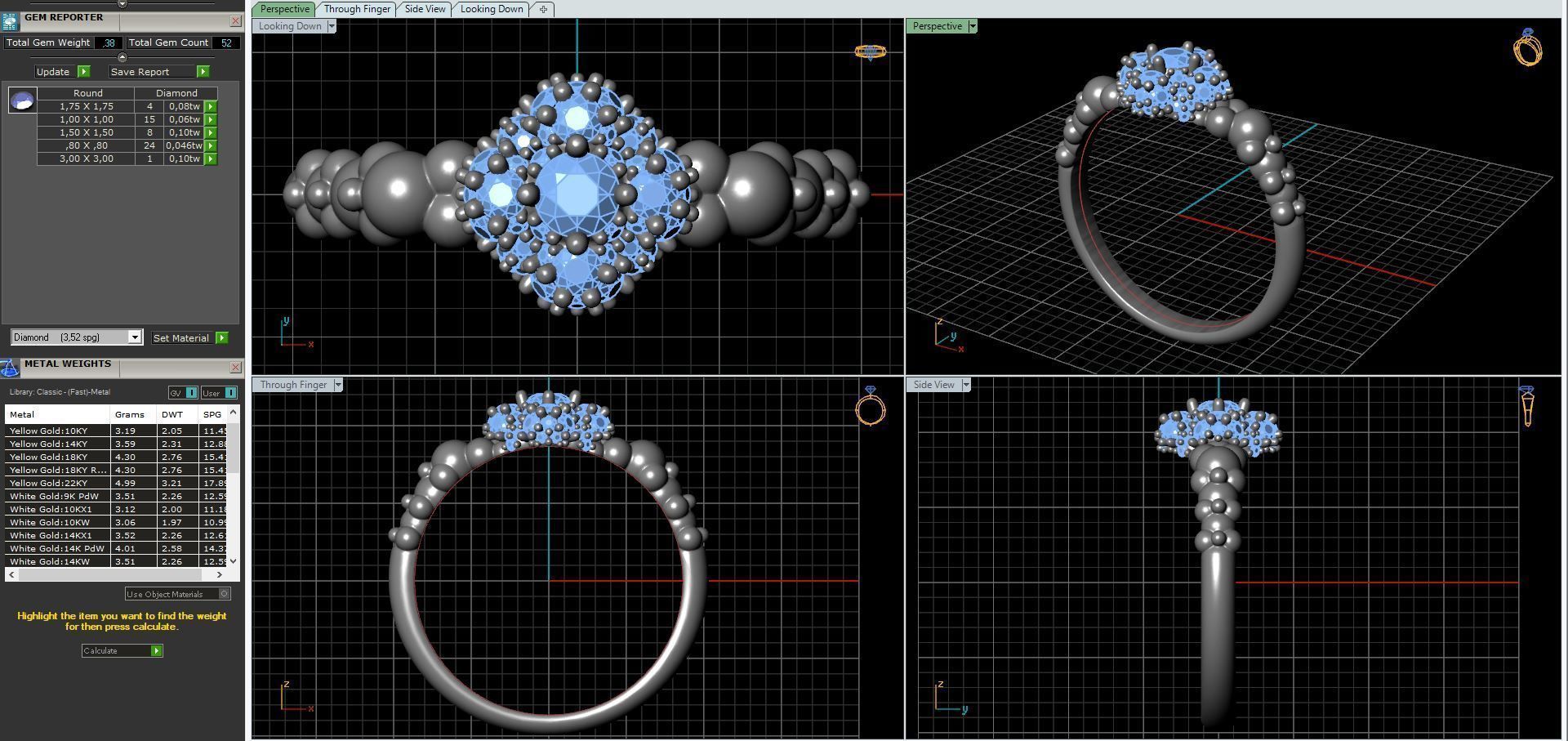Viewport: 1568px width, 741px height.
Task: Click green arrow for 1,50 X 1,50 row
Action: [211, 132]
